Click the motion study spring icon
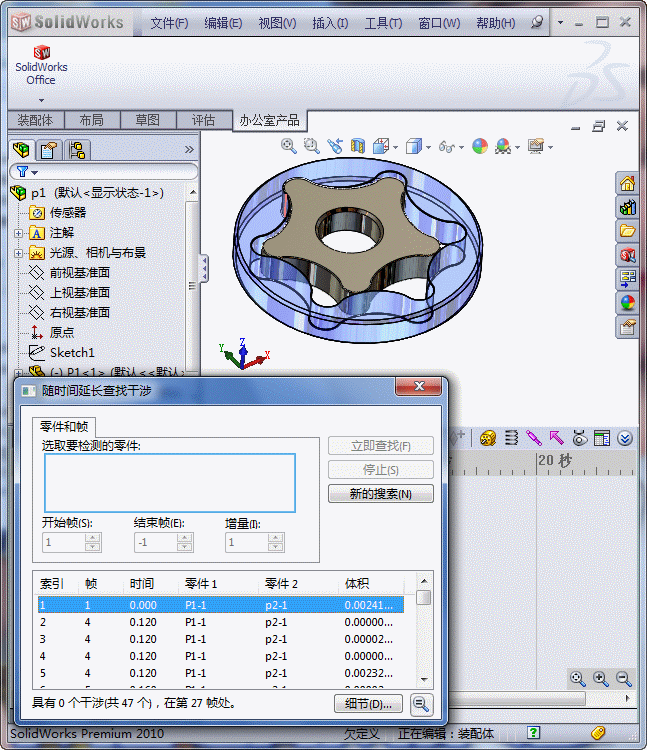 511,438
